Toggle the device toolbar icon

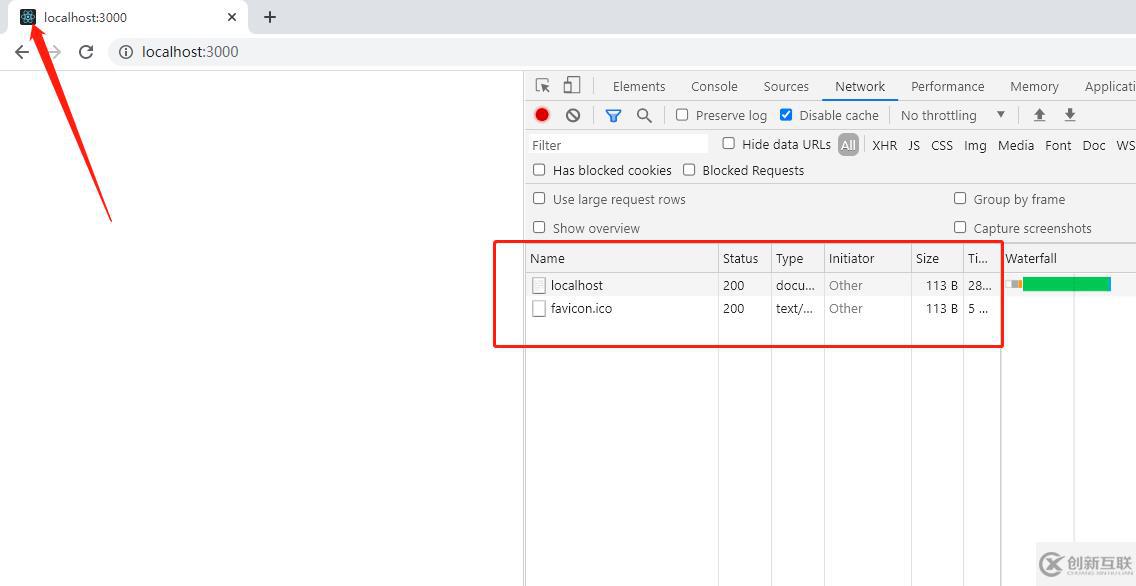point(571,86)
